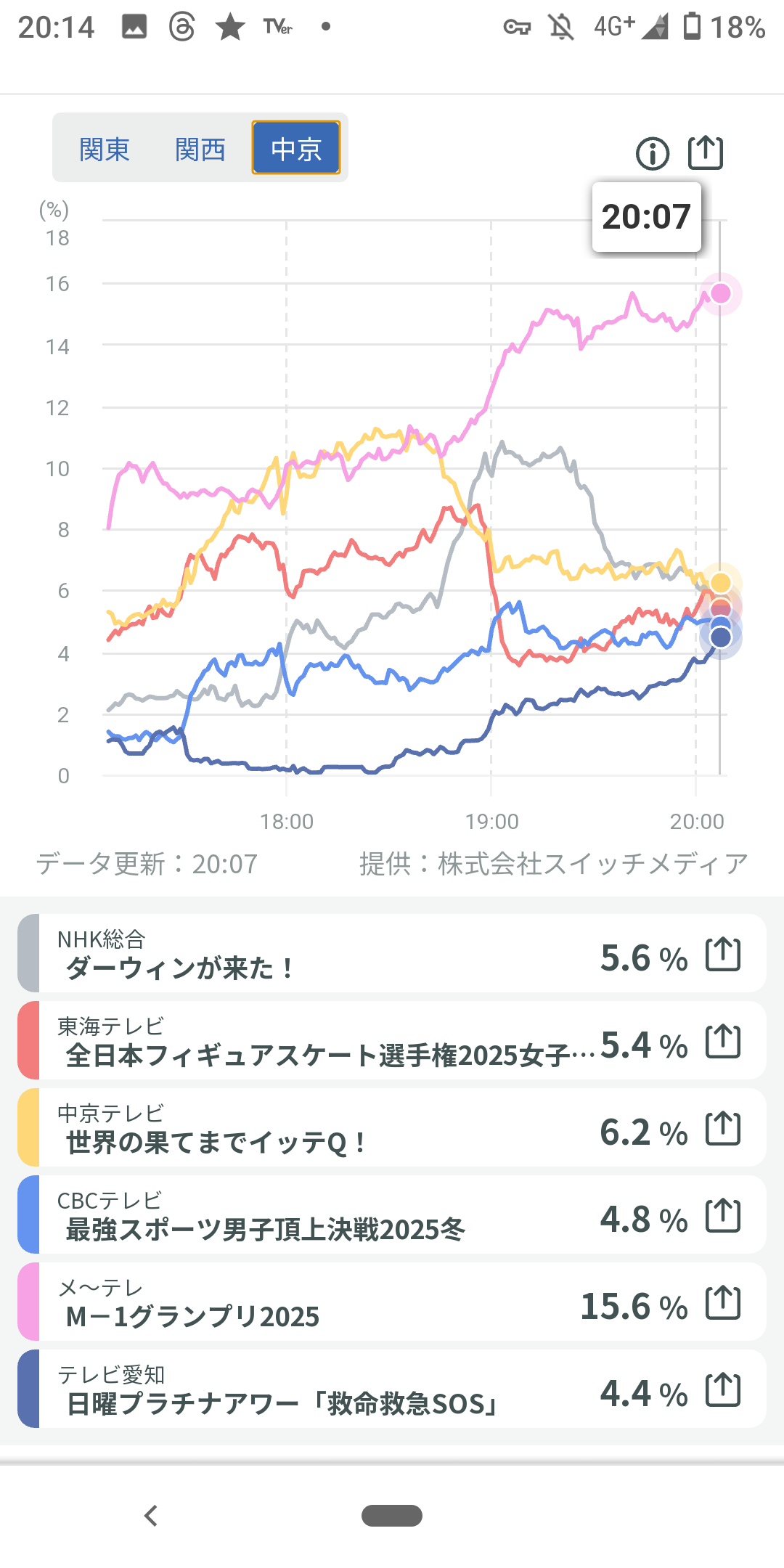Image resolution: width=784 pixels, height=1568 pixels.
Task: Switch to the 関東 region tab
Action: pyautogui.click(x=105, y=150)
